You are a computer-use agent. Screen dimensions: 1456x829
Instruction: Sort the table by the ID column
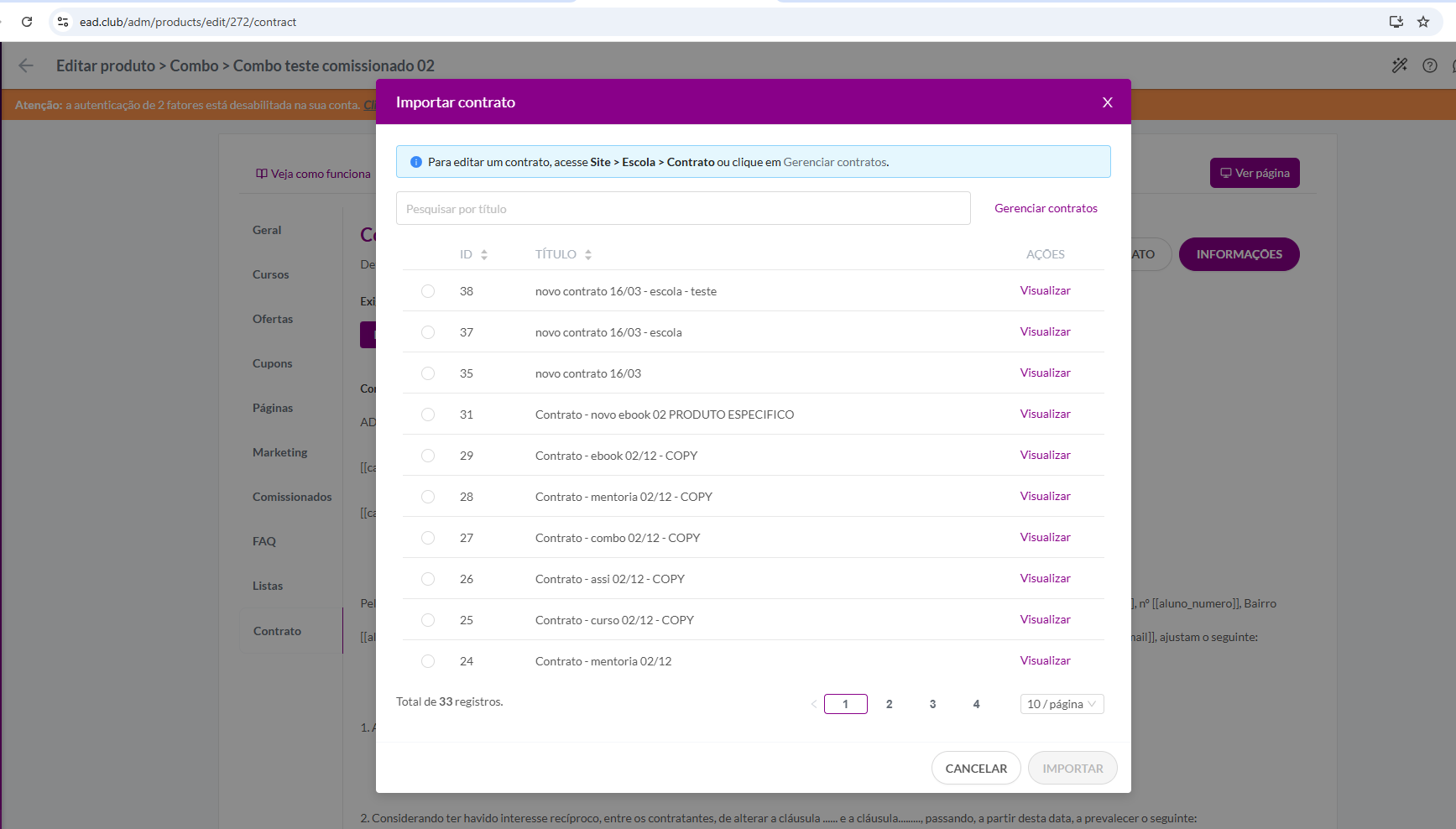tap(484, 254)
